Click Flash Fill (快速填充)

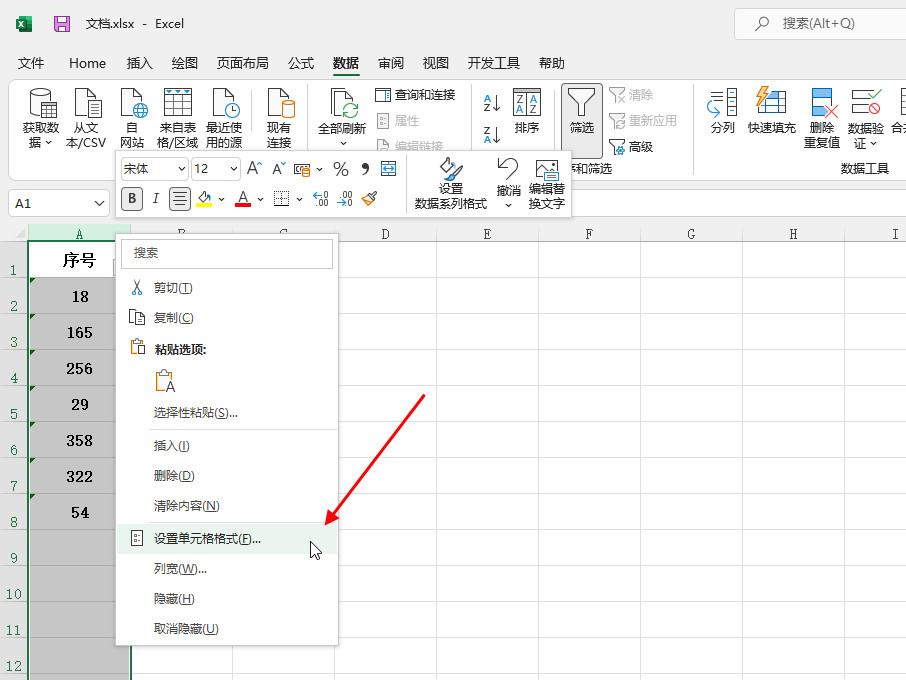tap(771, 112)
